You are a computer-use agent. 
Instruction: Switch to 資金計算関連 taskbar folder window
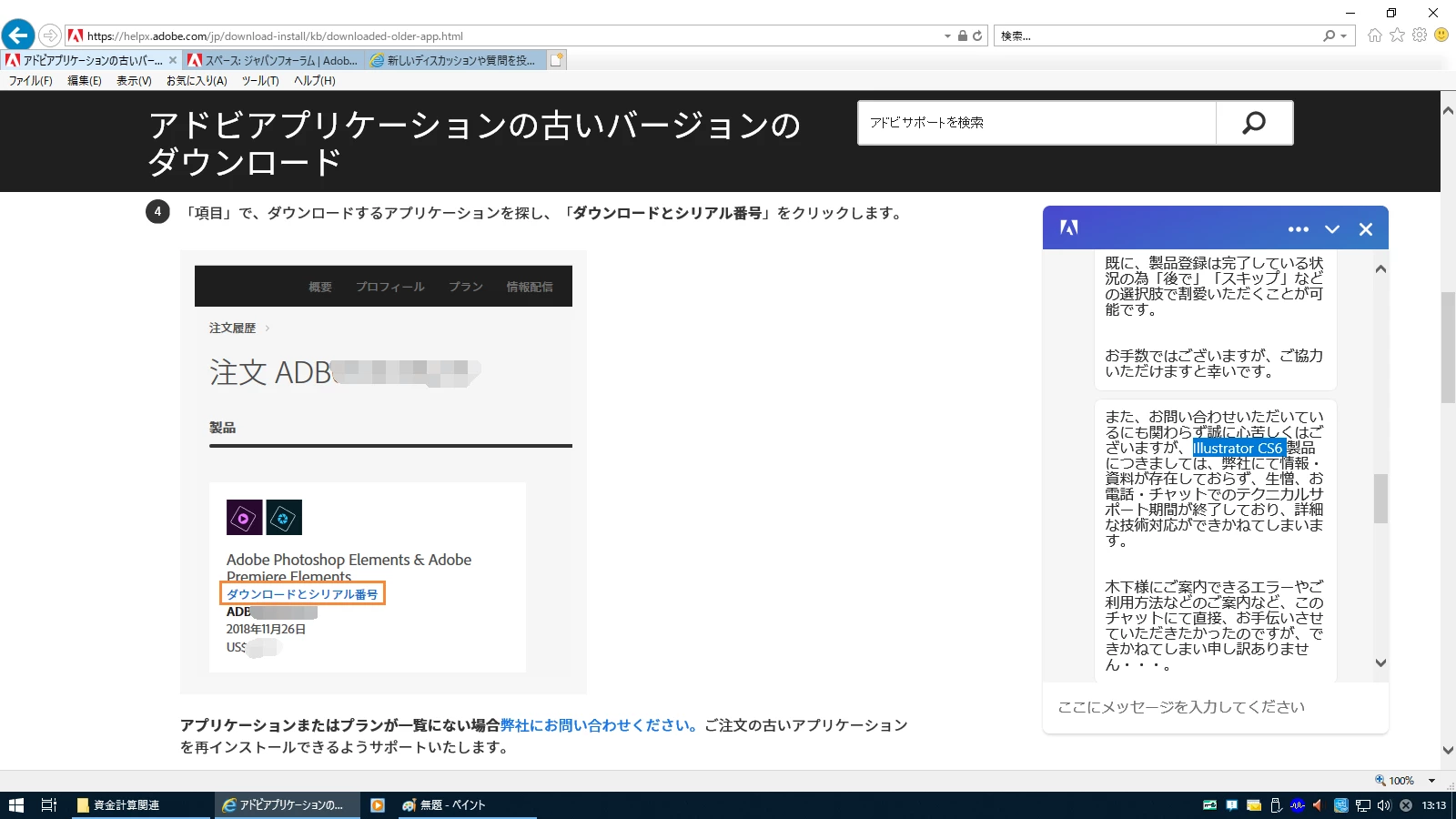tap(141, 805)
